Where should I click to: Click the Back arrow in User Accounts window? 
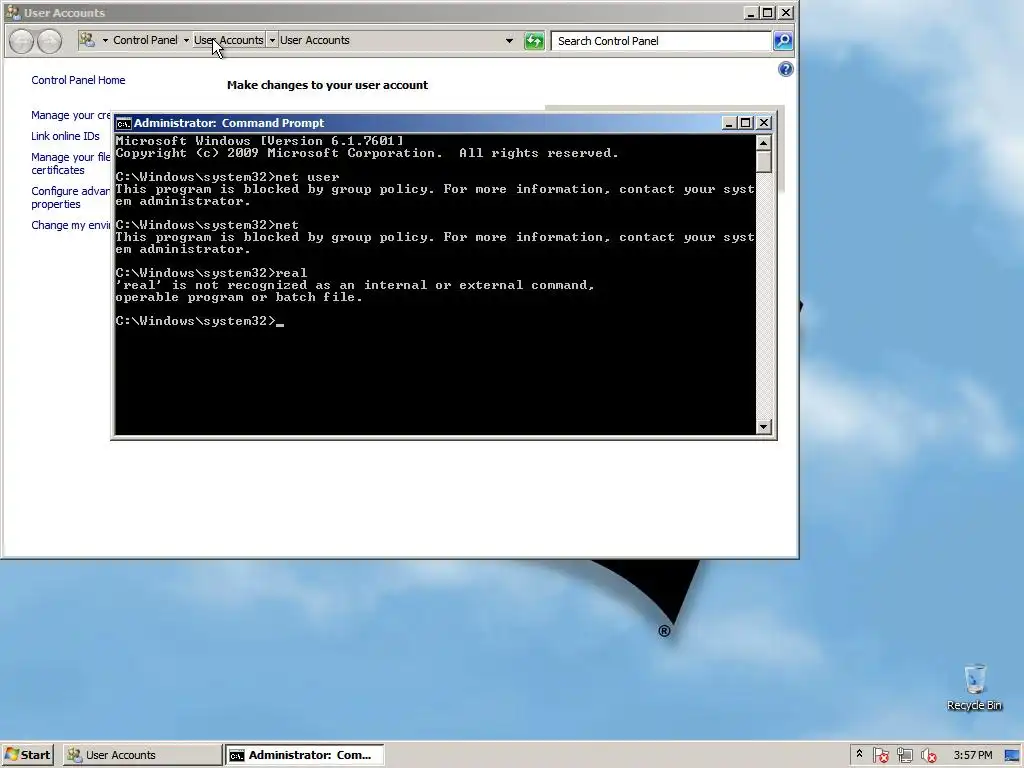tap(21, 41)
